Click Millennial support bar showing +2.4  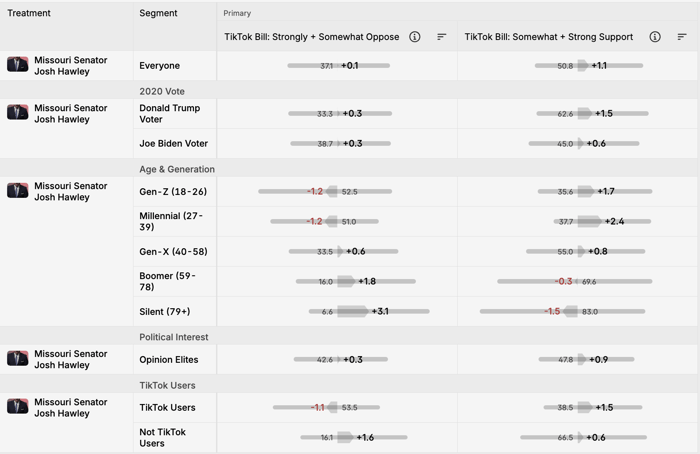pyautogui.click(x=602, y=221)
